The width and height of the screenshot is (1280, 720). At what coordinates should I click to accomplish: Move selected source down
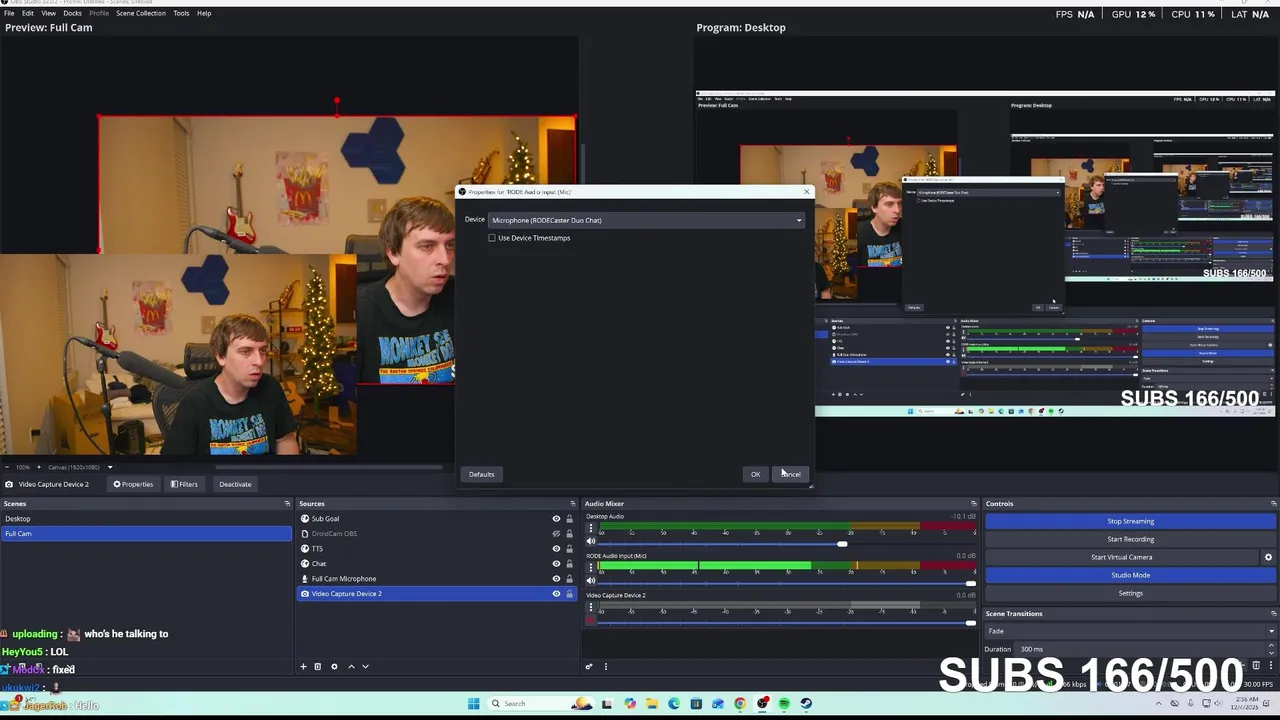pos(365,667)
